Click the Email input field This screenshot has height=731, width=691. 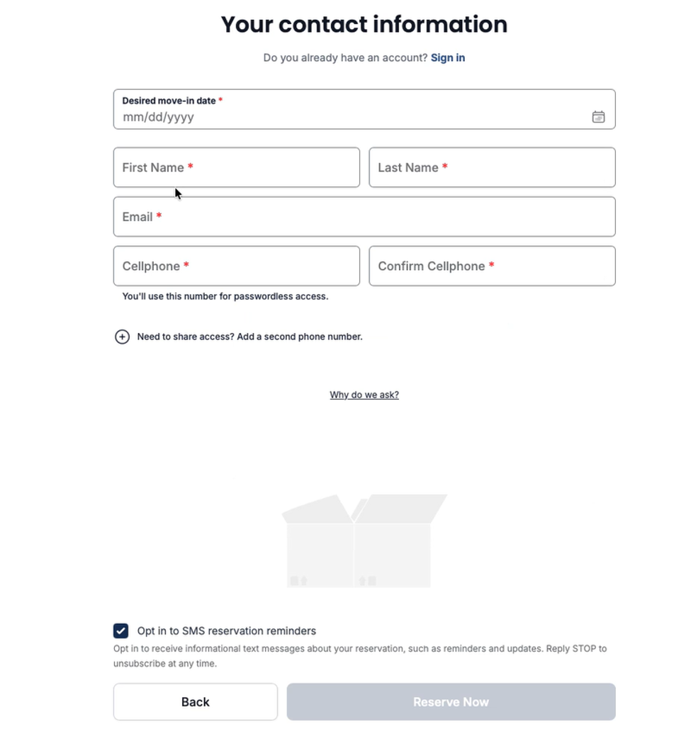[x=364, y=217]
